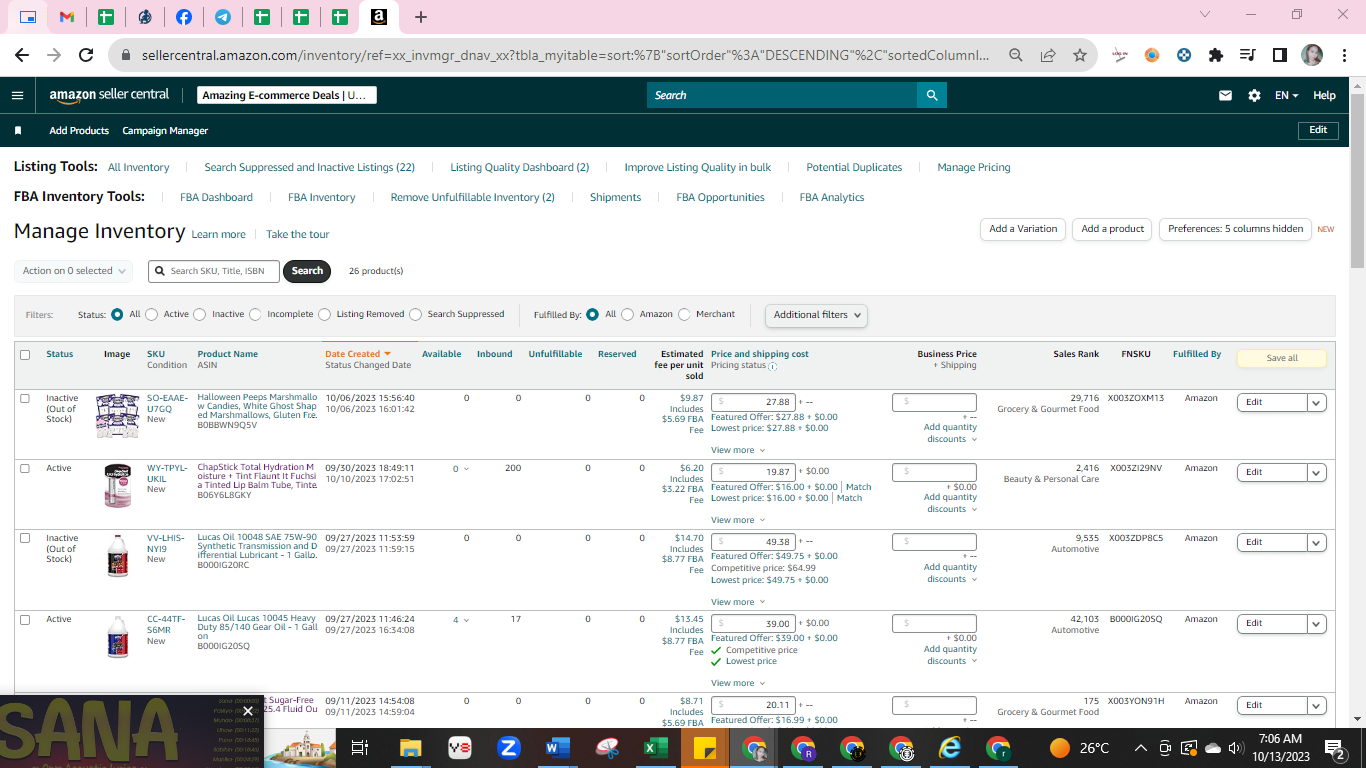Open the Seller Central settings gear

[1254, 95]
